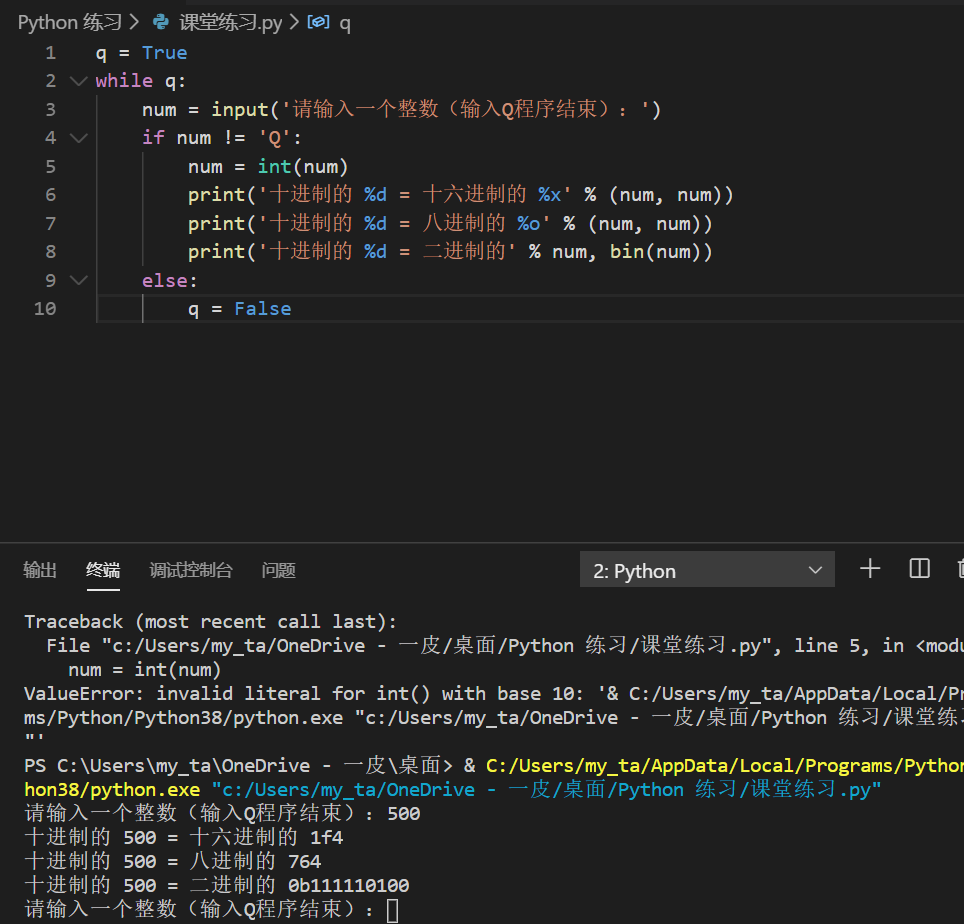The image size is (964, 924).
Task: Split the terminal using the split editor icon
Action: (918, 568)
